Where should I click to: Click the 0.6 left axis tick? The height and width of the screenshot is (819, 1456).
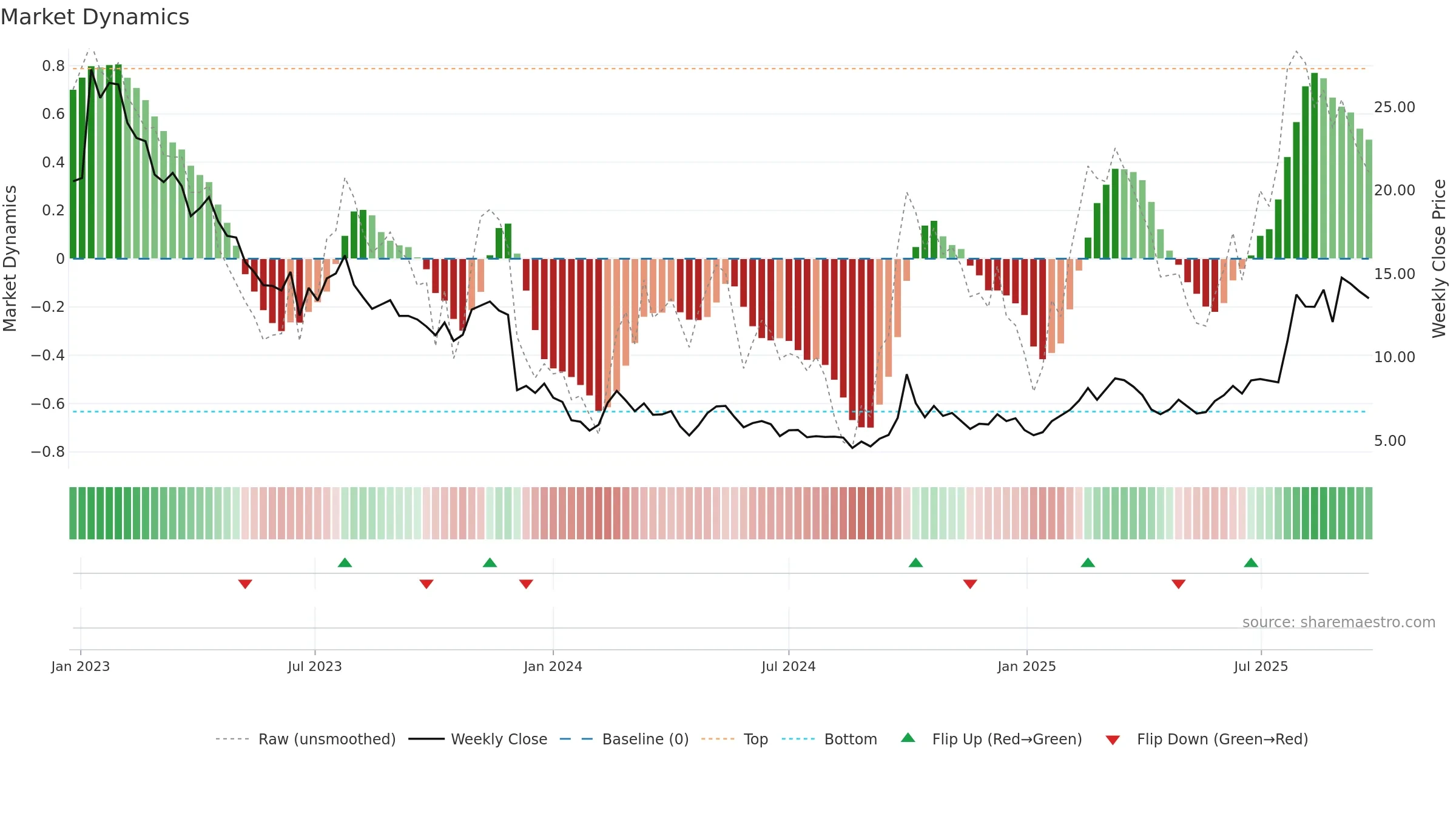[53, 113]
